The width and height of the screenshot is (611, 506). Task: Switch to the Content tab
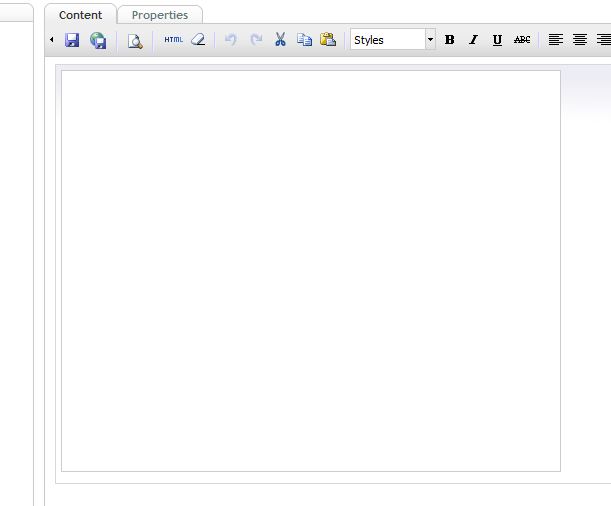pyautogui.click(x=80, y=15)
